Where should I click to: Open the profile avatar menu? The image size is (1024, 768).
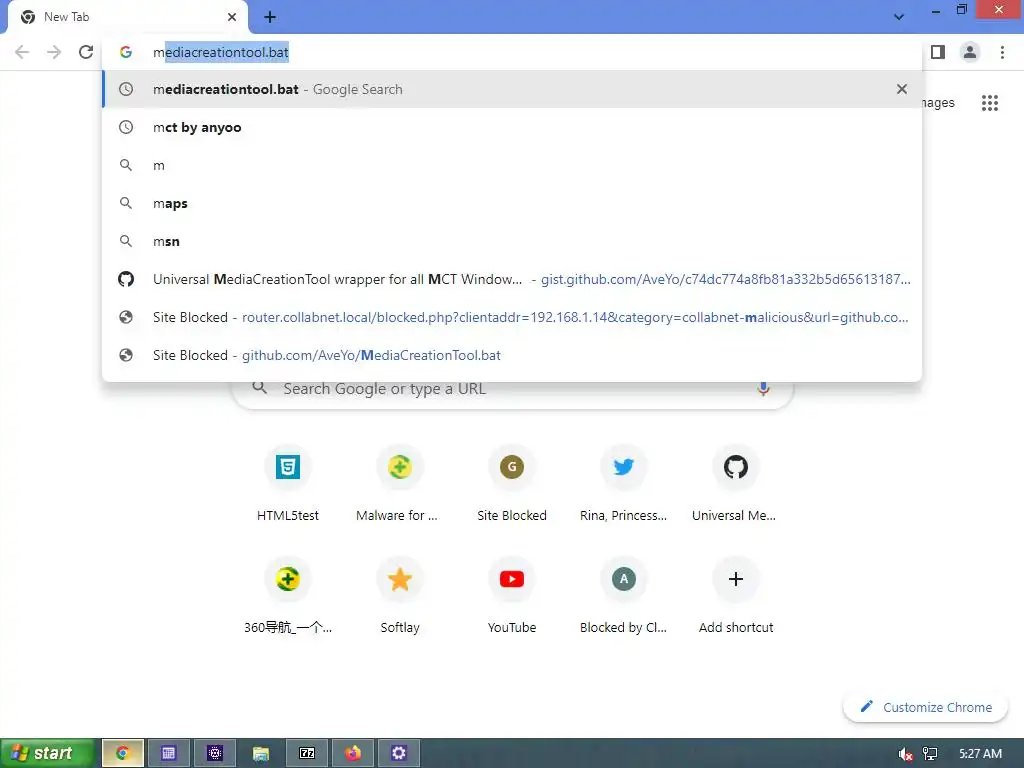[970, 52]
